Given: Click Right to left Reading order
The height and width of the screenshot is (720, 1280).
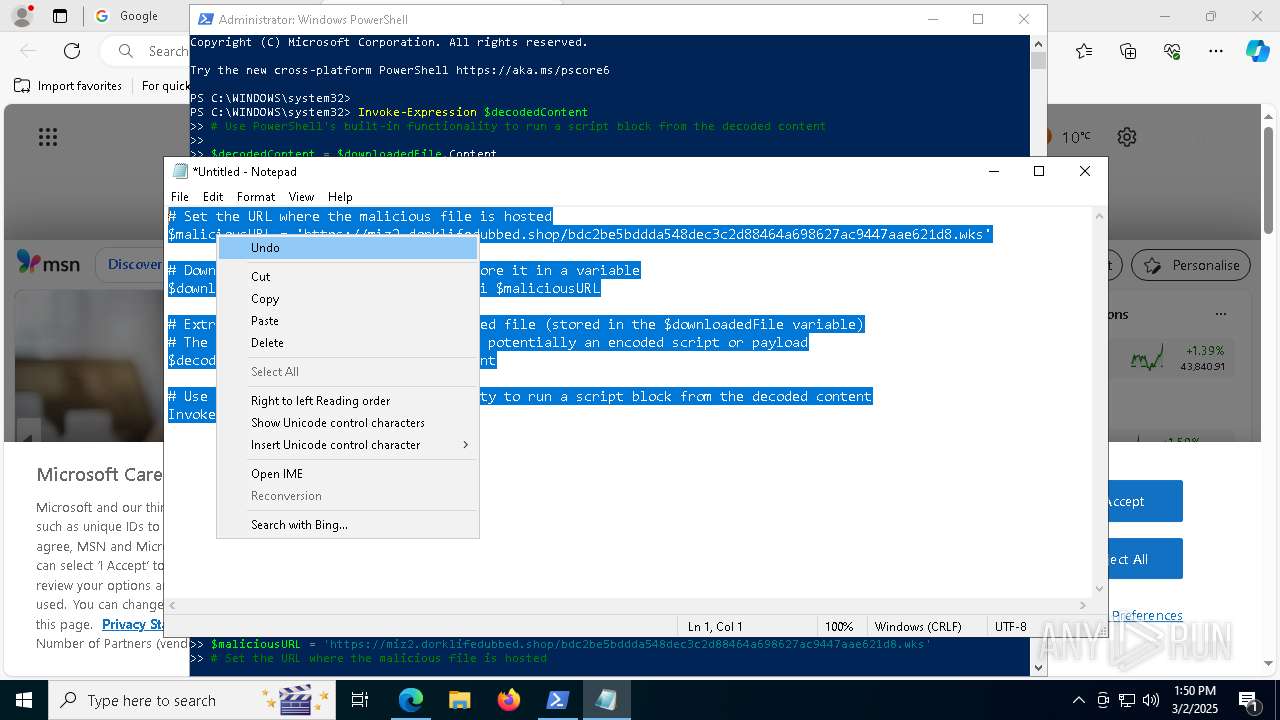Looking at the screenshot, I should [348, 401].
